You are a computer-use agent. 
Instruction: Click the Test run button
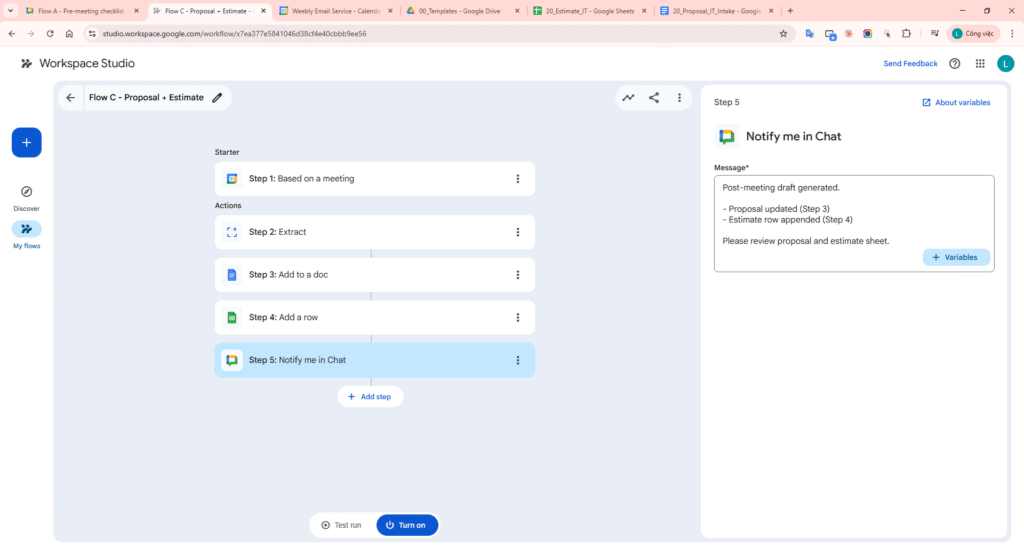[341, 525]
